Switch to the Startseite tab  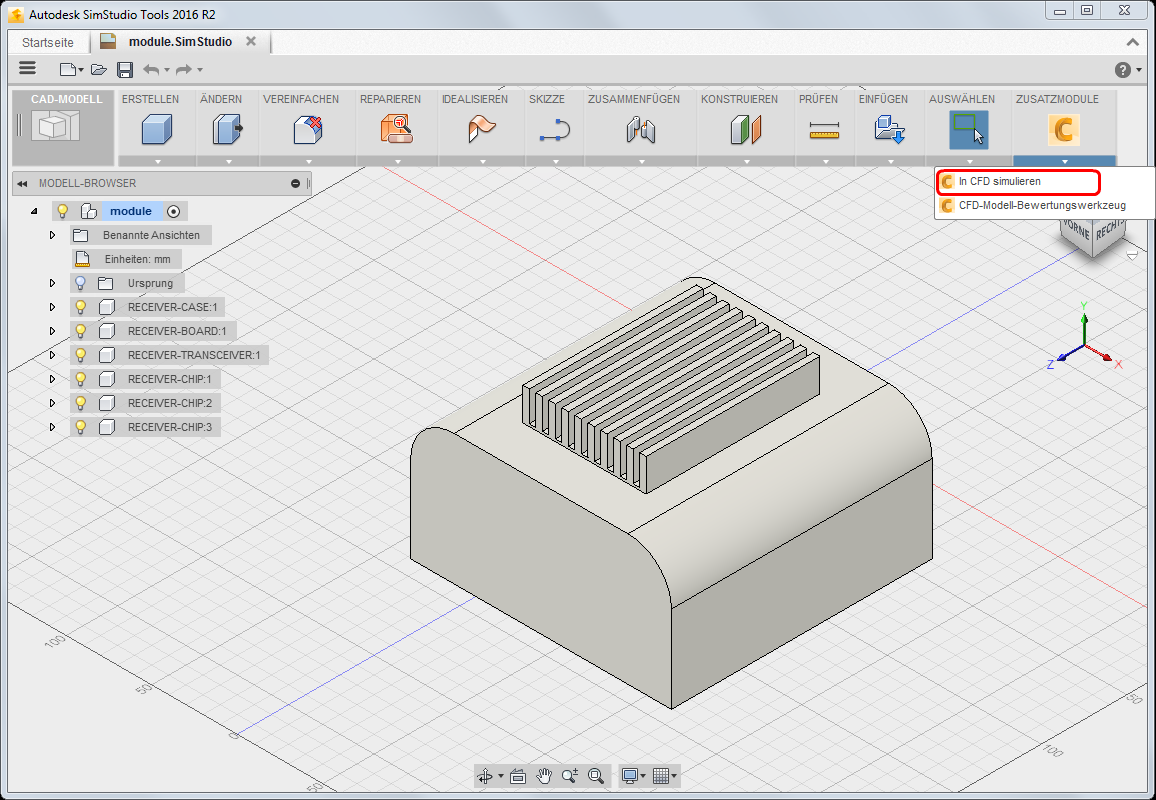click(48, 42)
